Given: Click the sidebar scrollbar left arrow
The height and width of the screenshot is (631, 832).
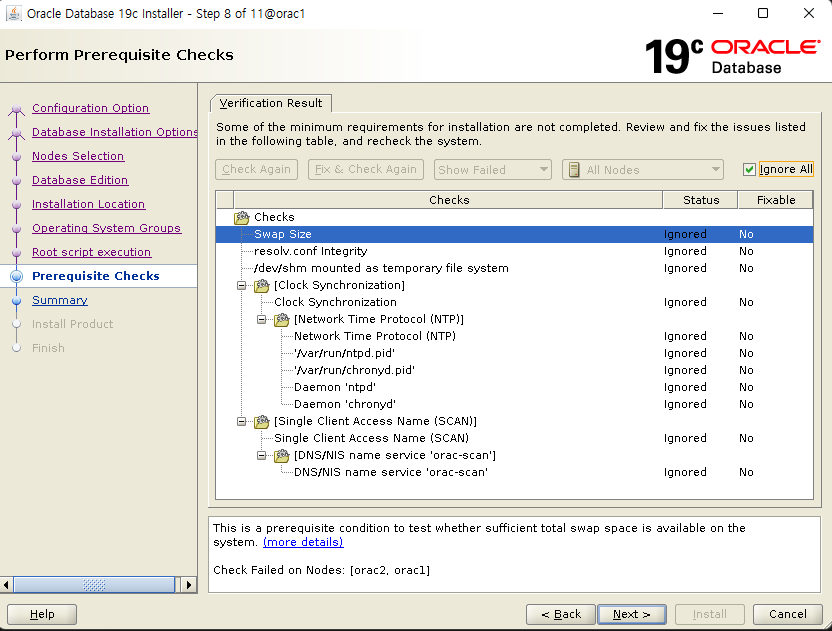Looking at the screenshot, I should pyautogui.click(x=6, y=585).
